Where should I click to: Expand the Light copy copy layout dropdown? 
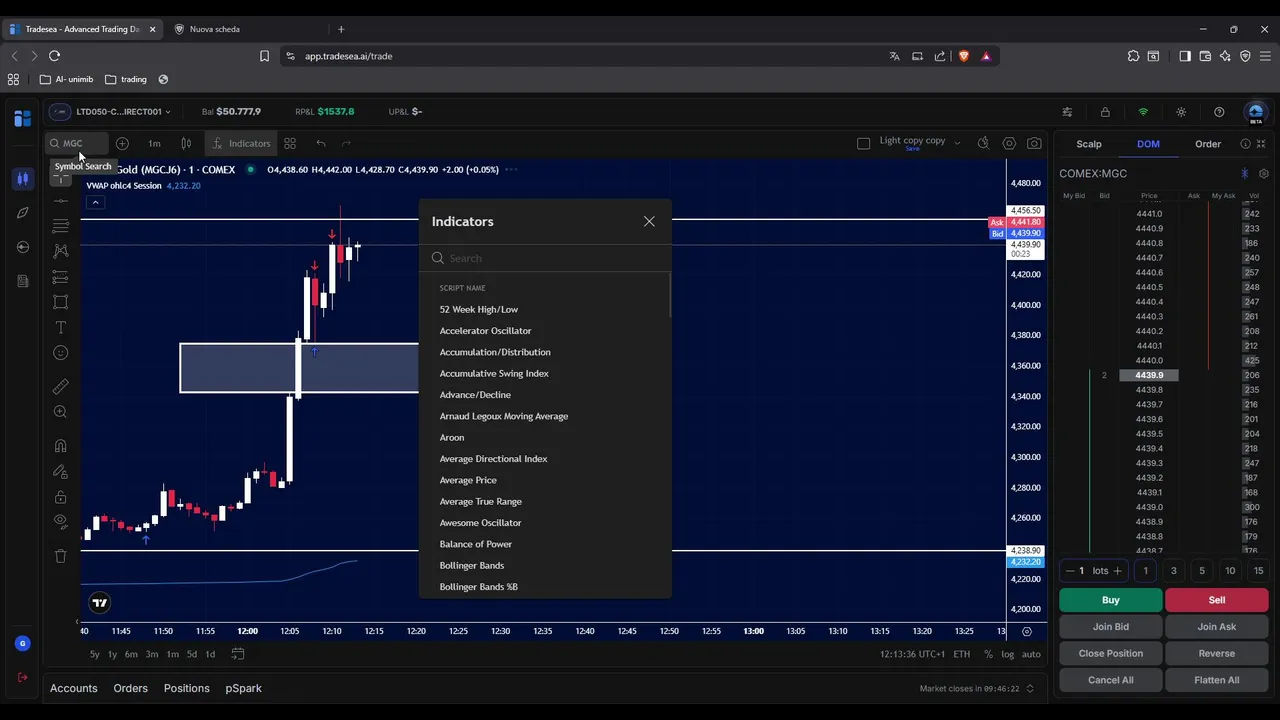957,143
